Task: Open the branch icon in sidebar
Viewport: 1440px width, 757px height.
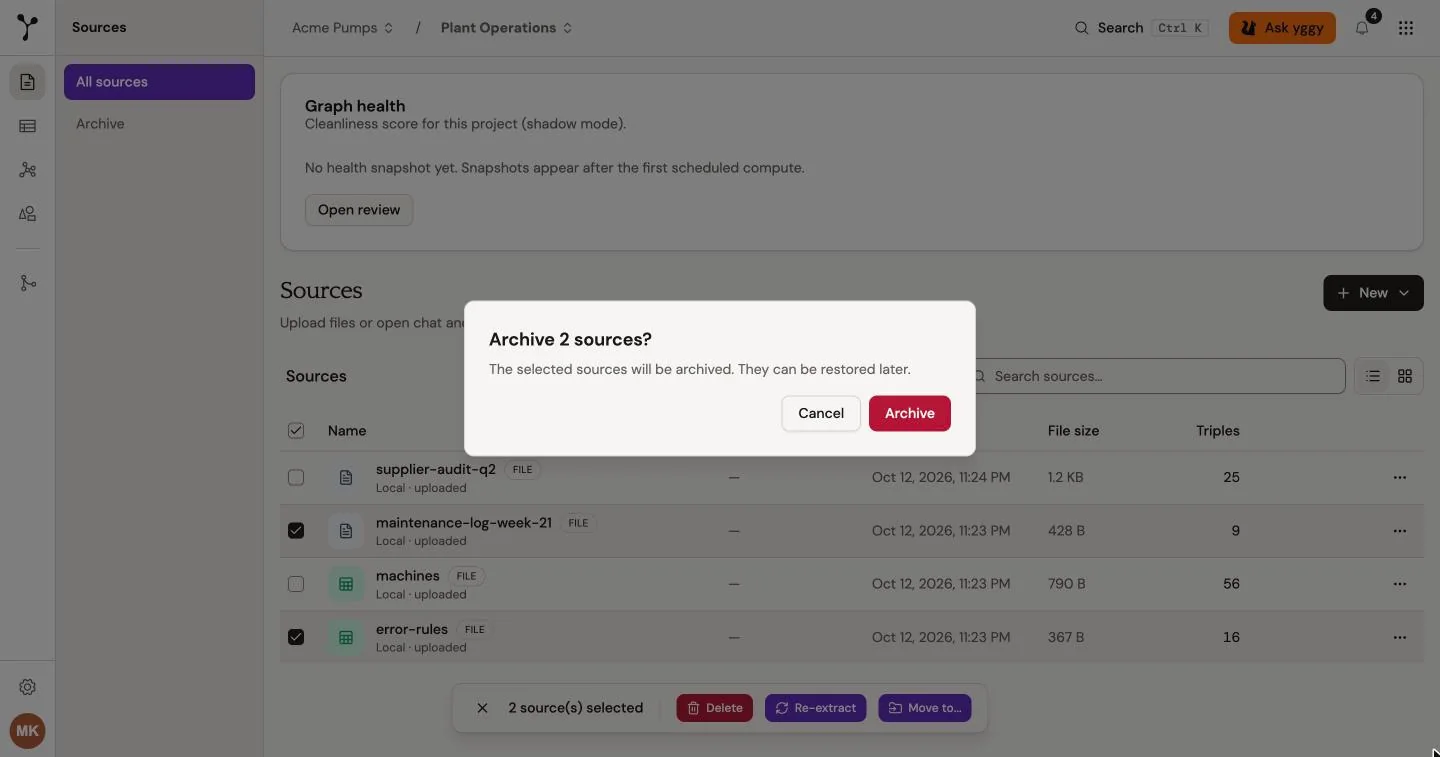Action: click(x=28, y=283)
